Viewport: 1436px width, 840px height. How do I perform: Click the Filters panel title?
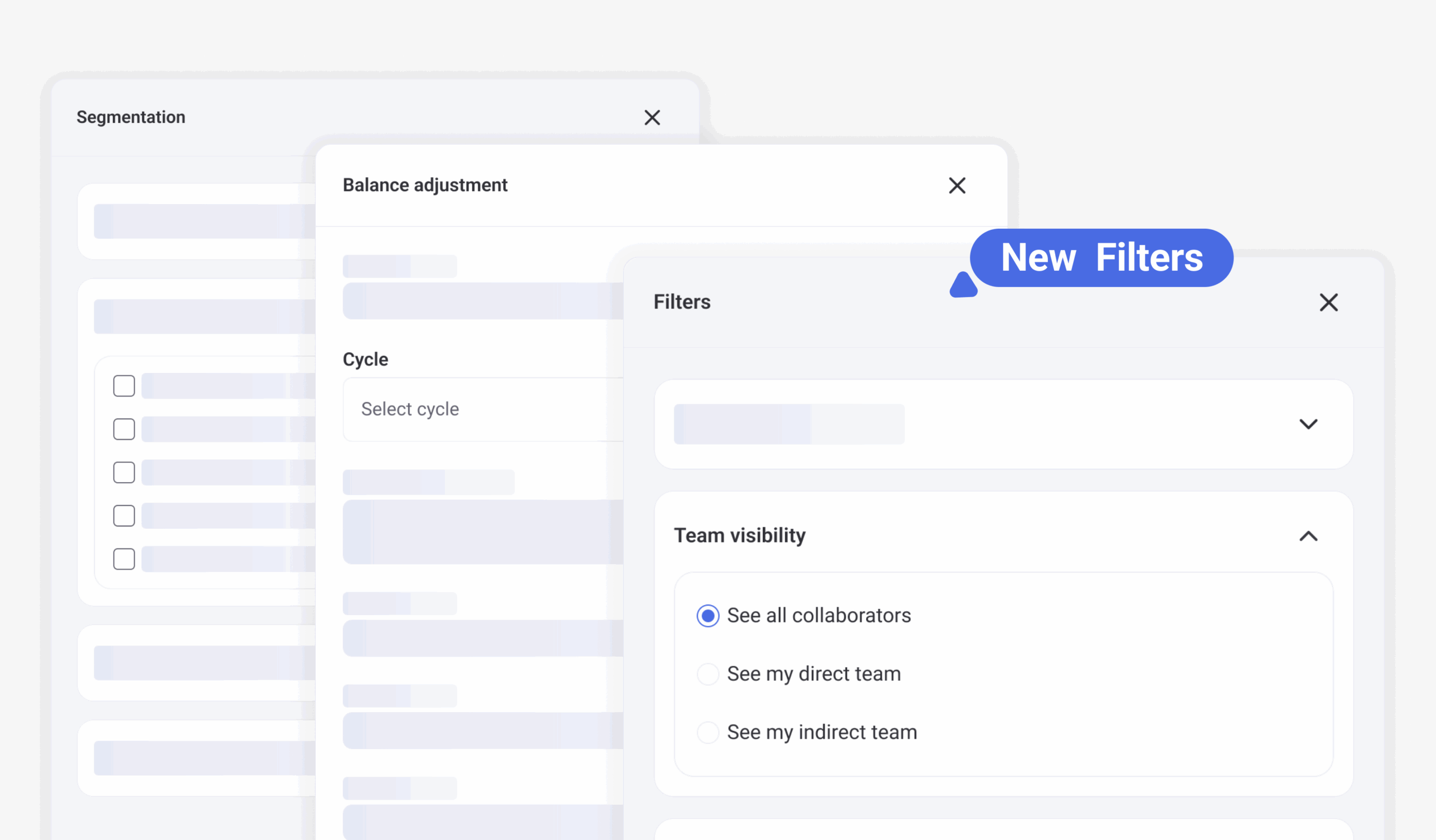click(x=682, y=302)
